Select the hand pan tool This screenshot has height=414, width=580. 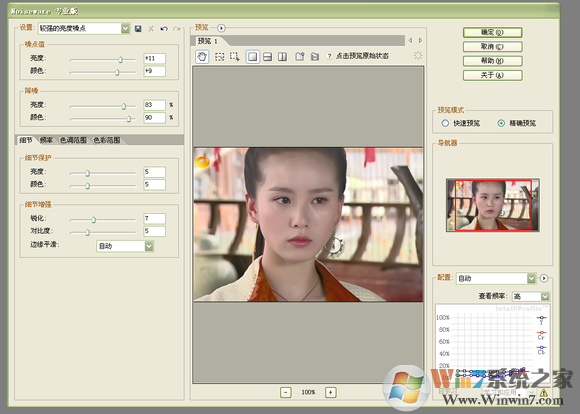202,57
